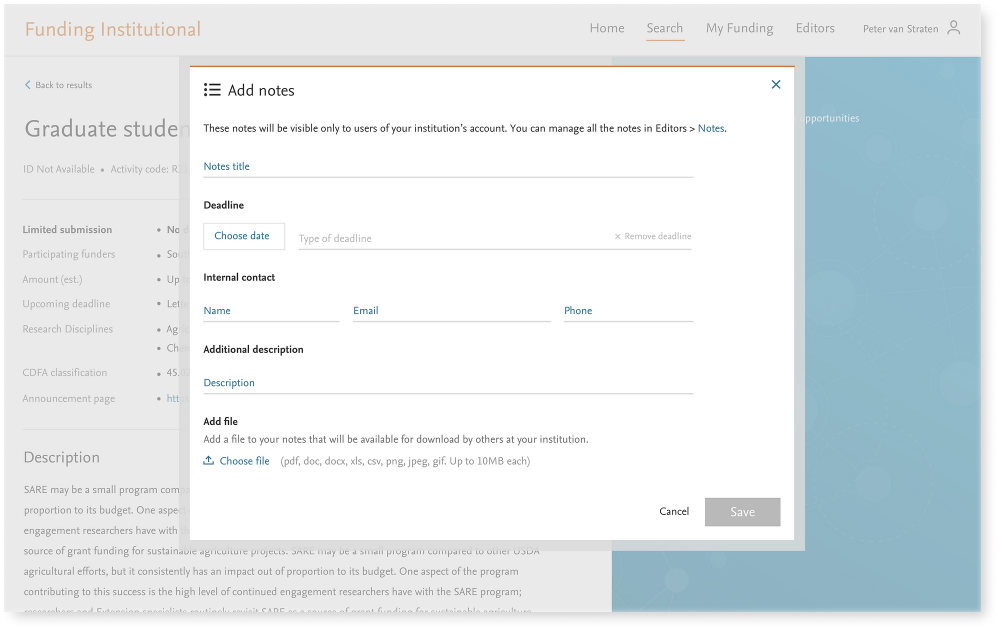The image size is (999, 630).
Task: Click the Research Disciplines label
Action: (68, 329)
